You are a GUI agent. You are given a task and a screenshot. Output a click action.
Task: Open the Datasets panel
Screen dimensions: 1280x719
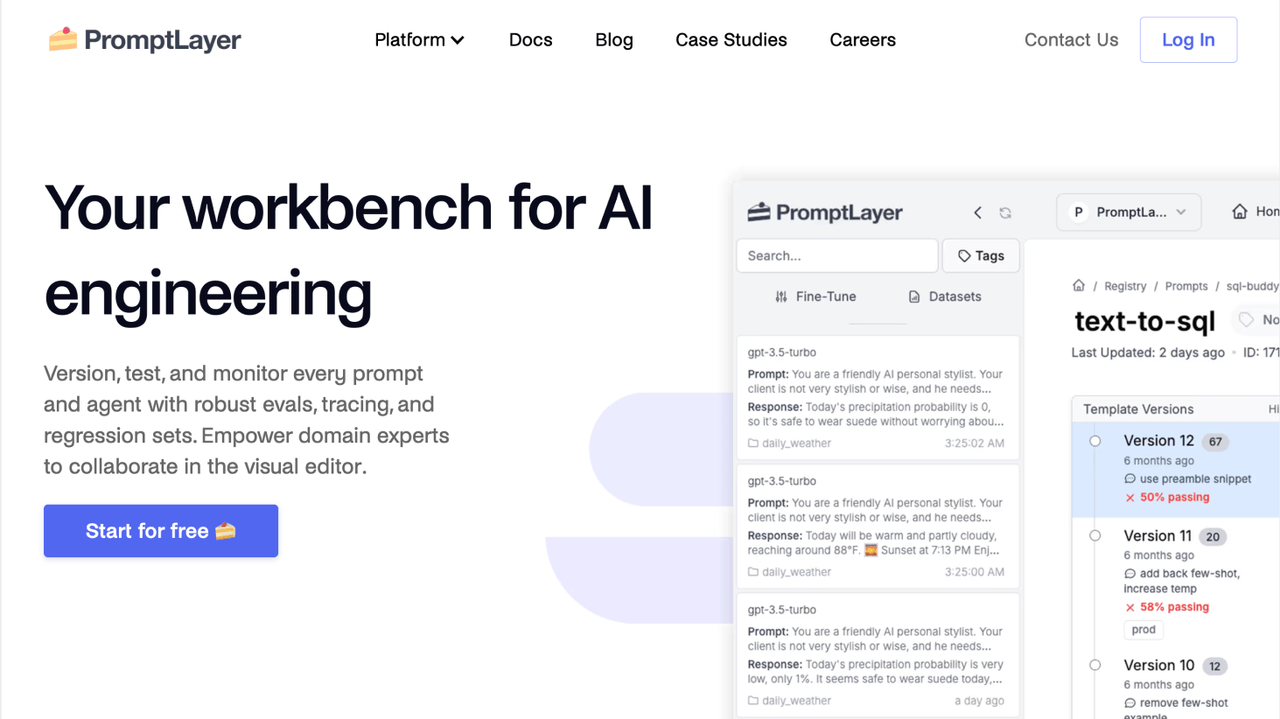pyautogui.click(x=943, y=296)
